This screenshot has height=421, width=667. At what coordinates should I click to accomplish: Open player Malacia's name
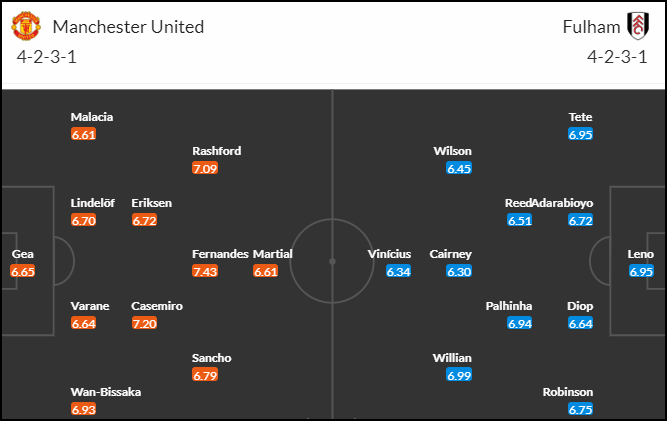[92, 117]
